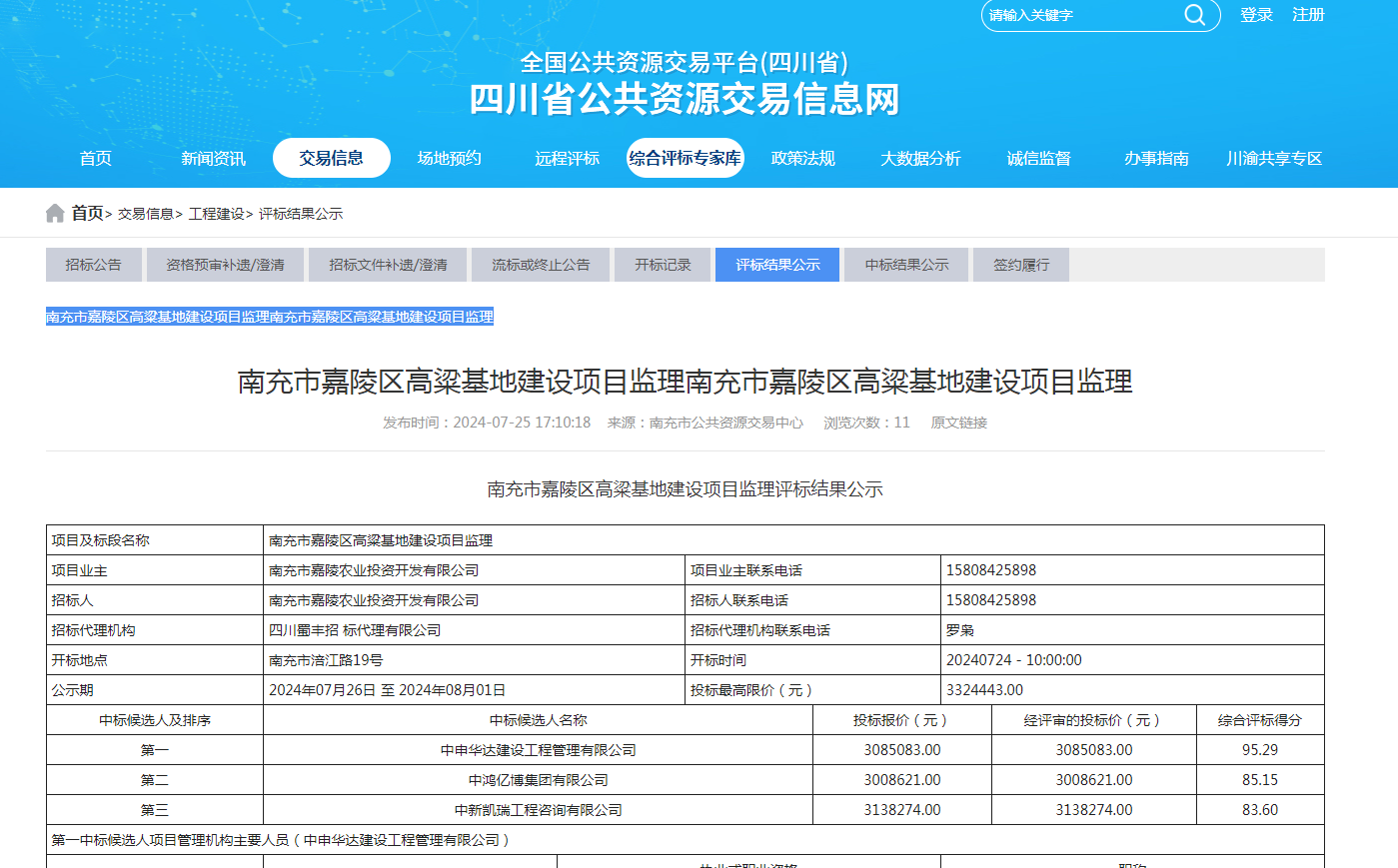Image resolution: width=1398 pixels, height=868 pixels.
Task: Switch to 开标记录 tab
Action: (663, 265)
